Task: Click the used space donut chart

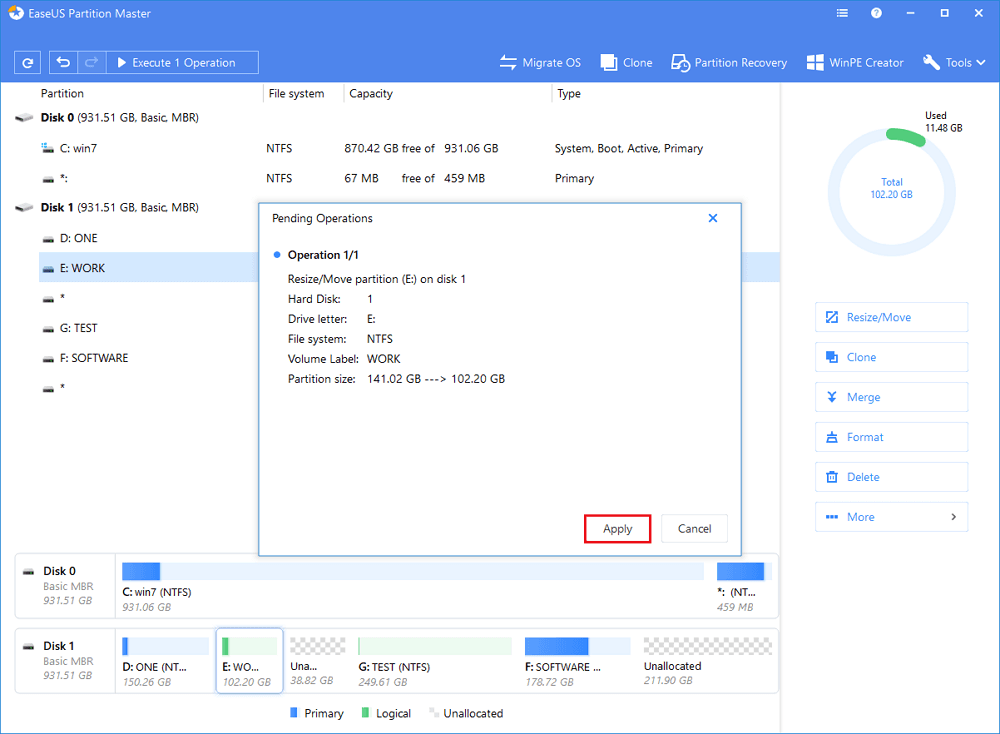Action: [891, 191]
